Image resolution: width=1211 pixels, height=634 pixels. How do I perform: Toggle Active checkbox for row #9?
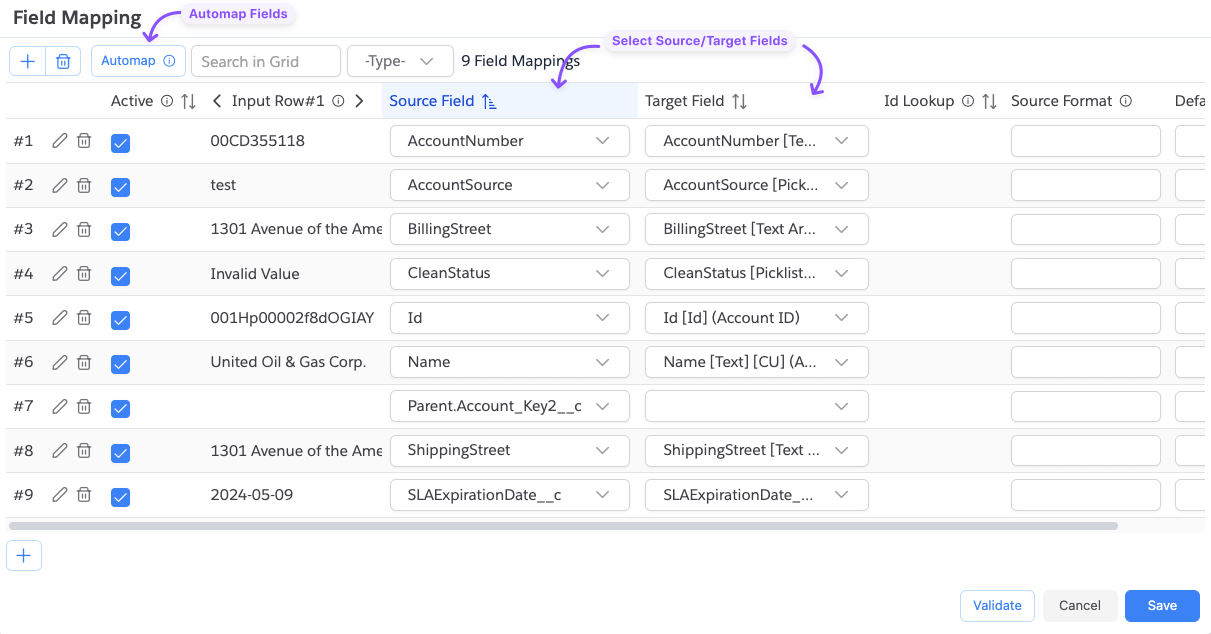pos(121,497)
